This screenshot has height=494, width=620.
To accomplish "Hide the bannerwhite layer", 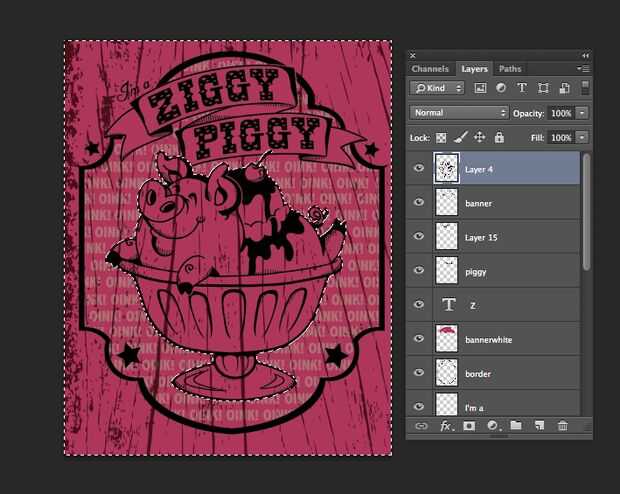I will point(419,339).
